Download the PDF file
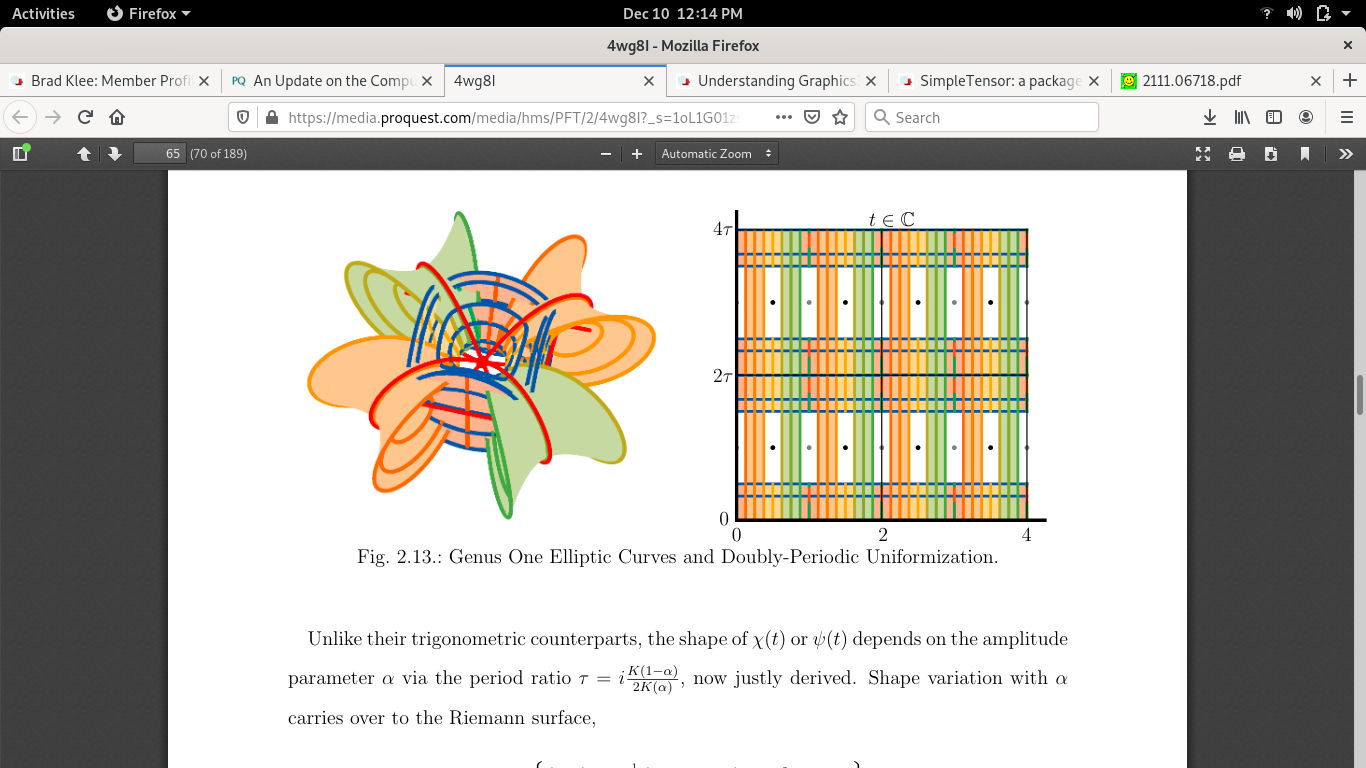This screenshot has height=768, width=1366. pos(1271,153)
